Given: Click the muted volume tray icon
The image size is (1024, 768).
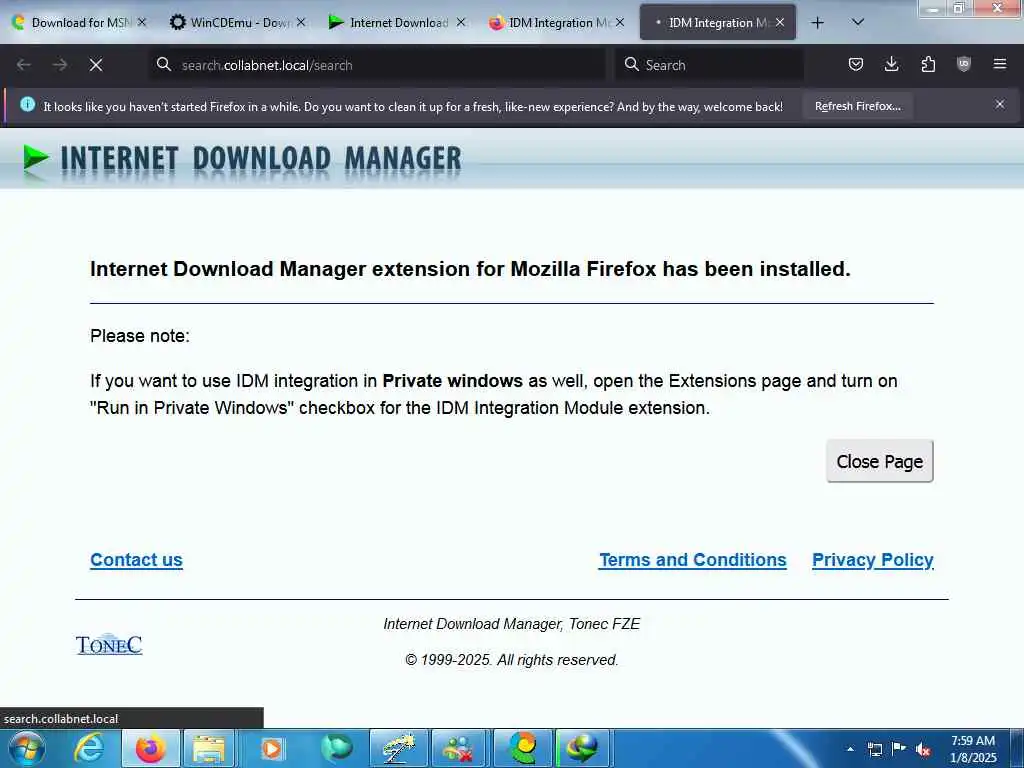Looking at the screenshot, I should coord(923,749).
